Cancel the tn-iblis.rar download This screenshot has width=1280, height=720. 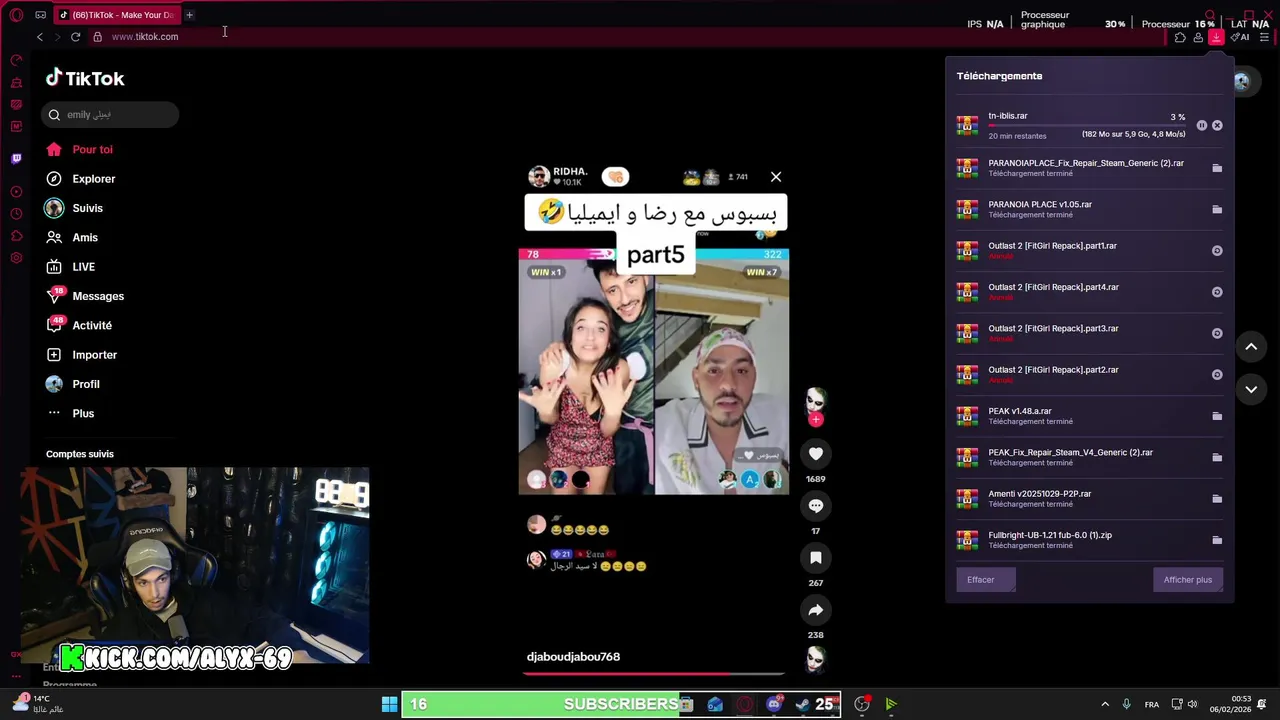[x=1217, y=125]
